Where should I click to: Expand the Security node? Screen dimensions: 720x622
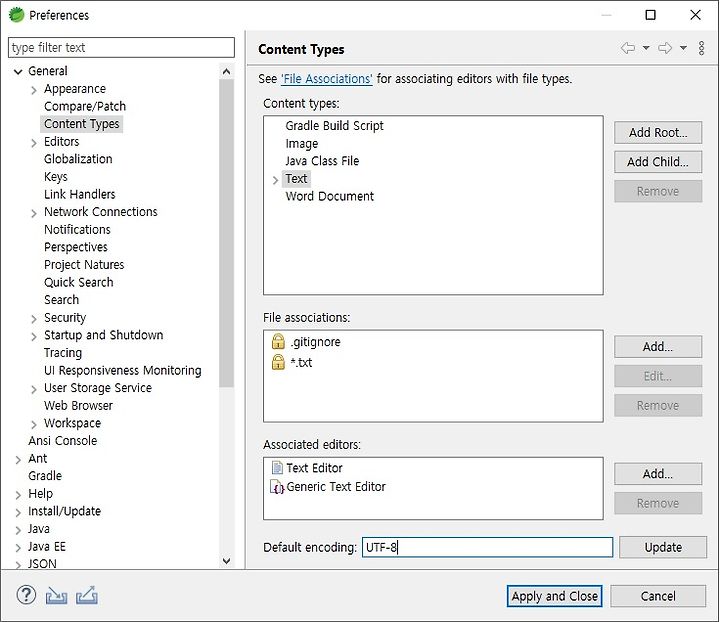[x=34, y=319]
